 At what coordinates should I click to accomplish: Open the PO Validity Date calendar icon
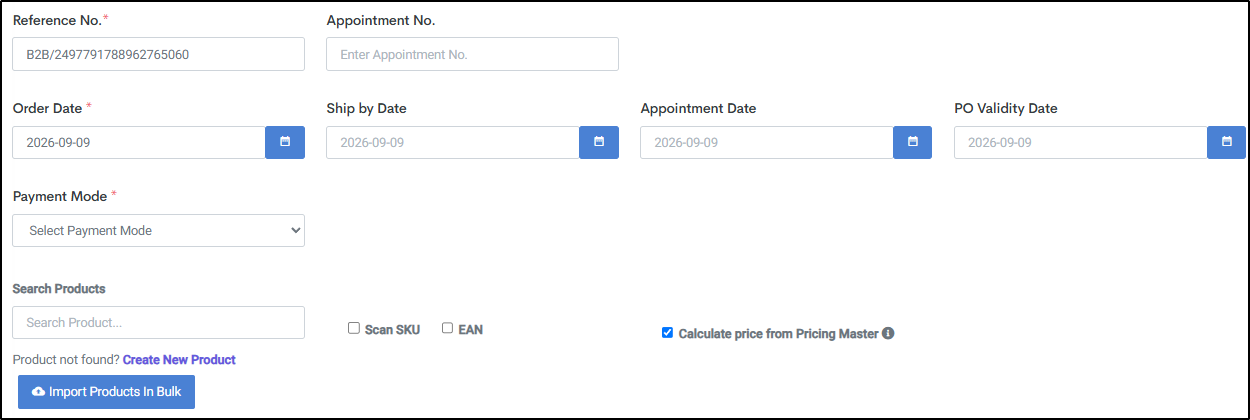tap(1226, 142)
